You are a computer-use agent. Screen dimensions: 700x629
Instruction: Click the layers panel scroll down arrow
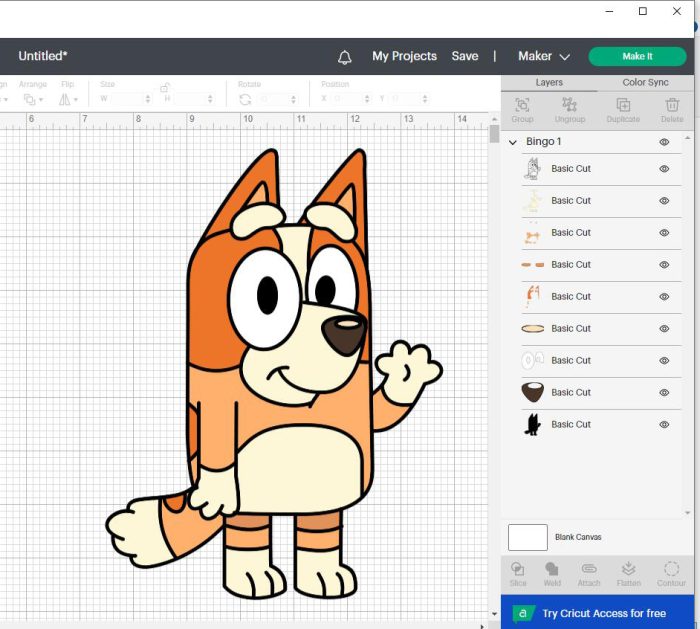(688, 513)
